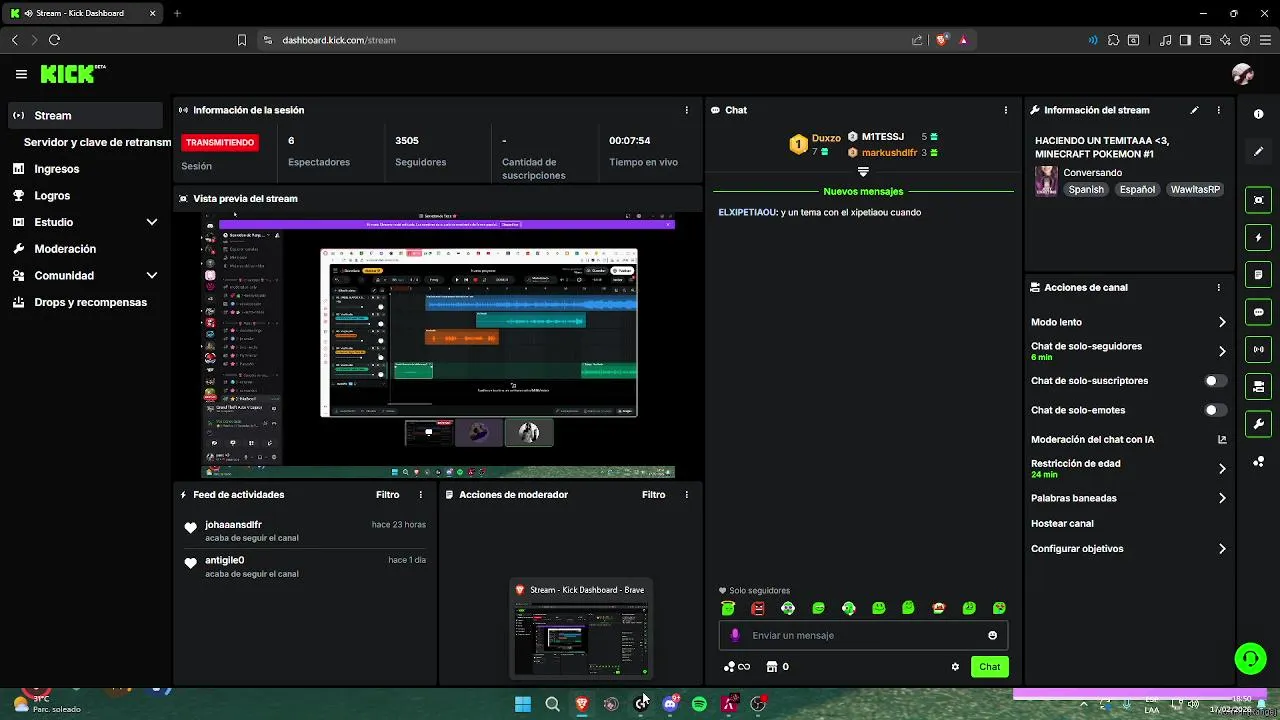Open the green headset support button
This screenshot has width=1280, height=720.
1250,658
